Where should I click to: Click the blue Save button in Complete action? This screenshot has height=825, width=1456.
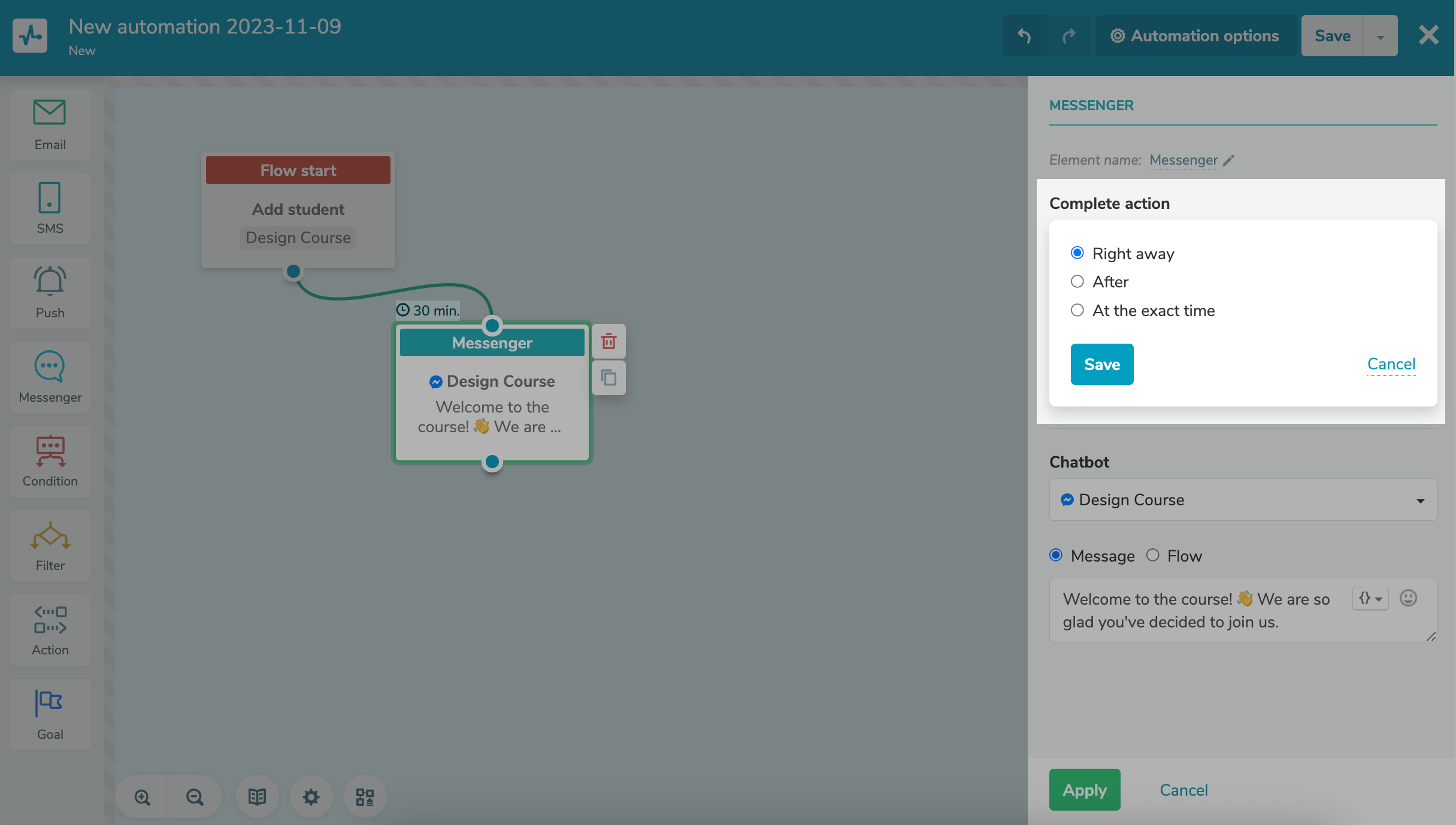(1101, 364)
